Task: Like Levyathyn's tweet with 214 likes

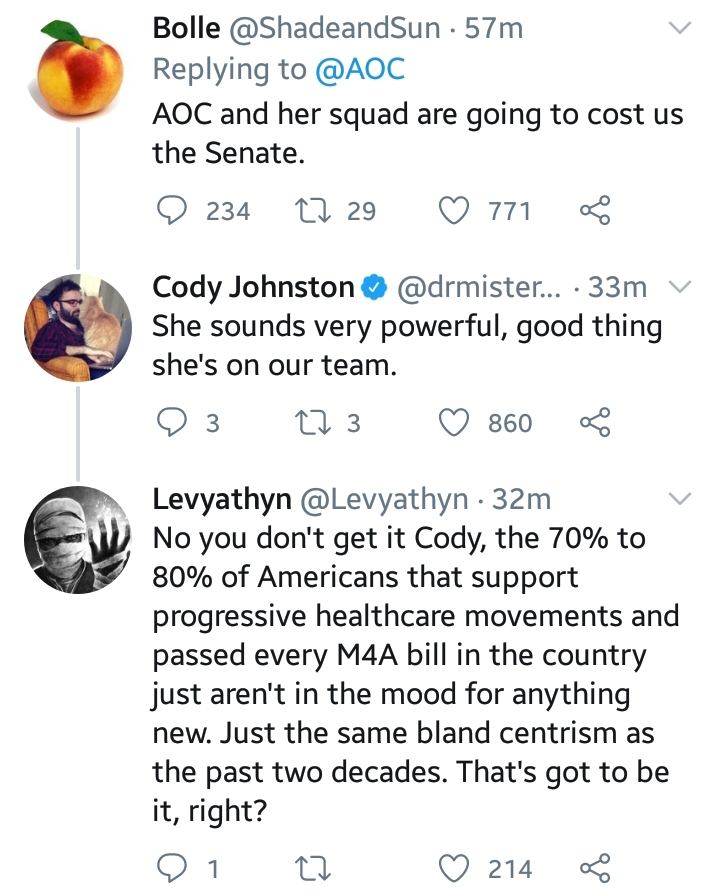Action: tap(454, 869)
